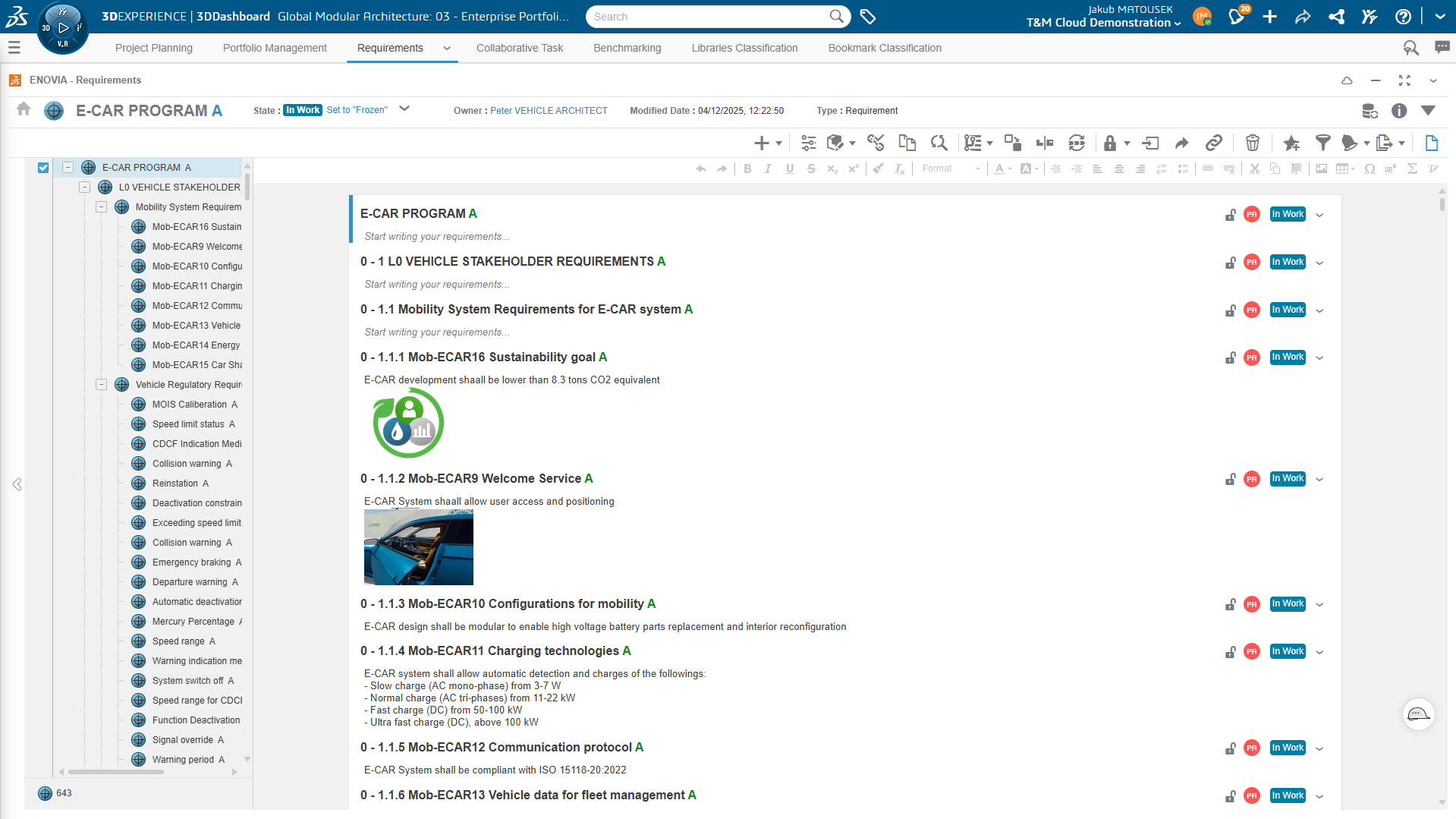Click the chain link icon in toolbar

1214,143
